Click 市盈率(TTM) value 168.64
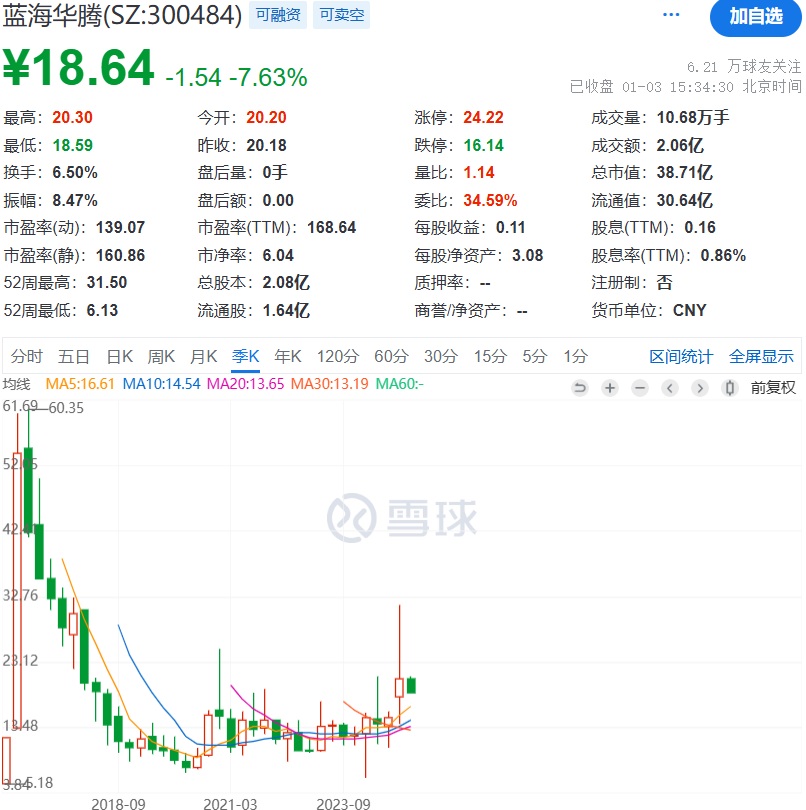 [332, 228]
